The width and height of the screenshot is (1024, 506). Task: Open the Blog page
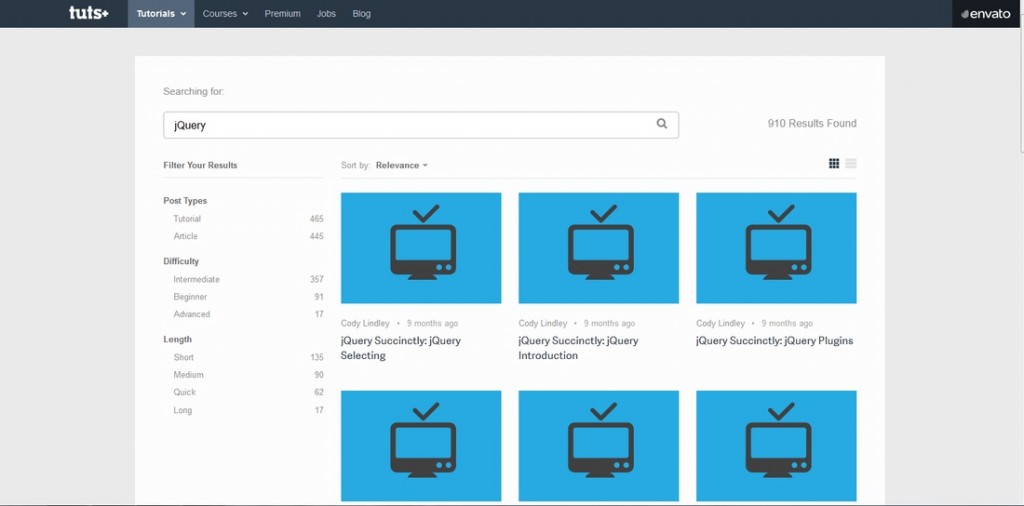click(x=361, y=14)
